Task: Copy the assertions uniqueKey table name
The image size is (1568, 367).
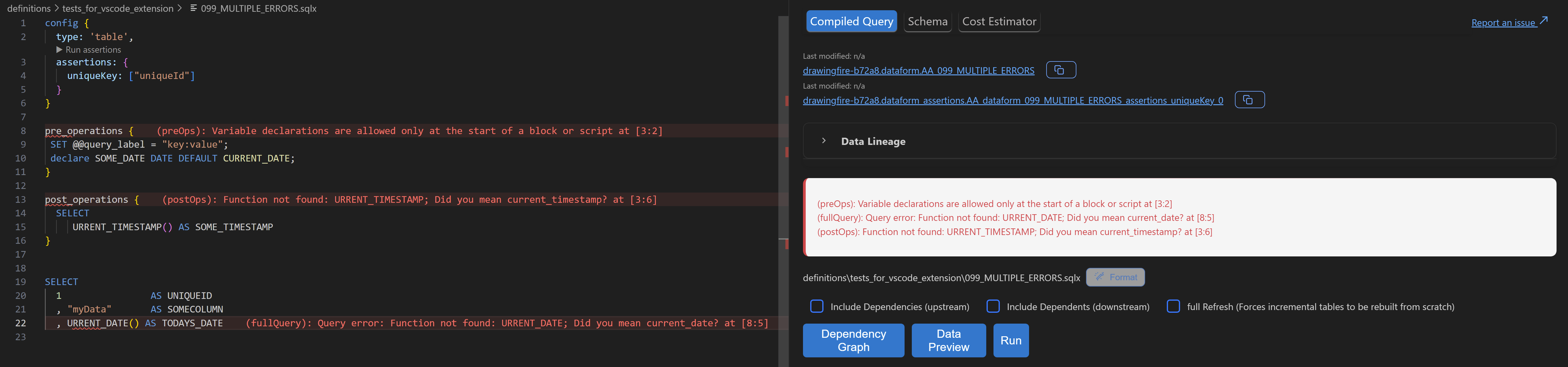Action: coord(1249,100)
